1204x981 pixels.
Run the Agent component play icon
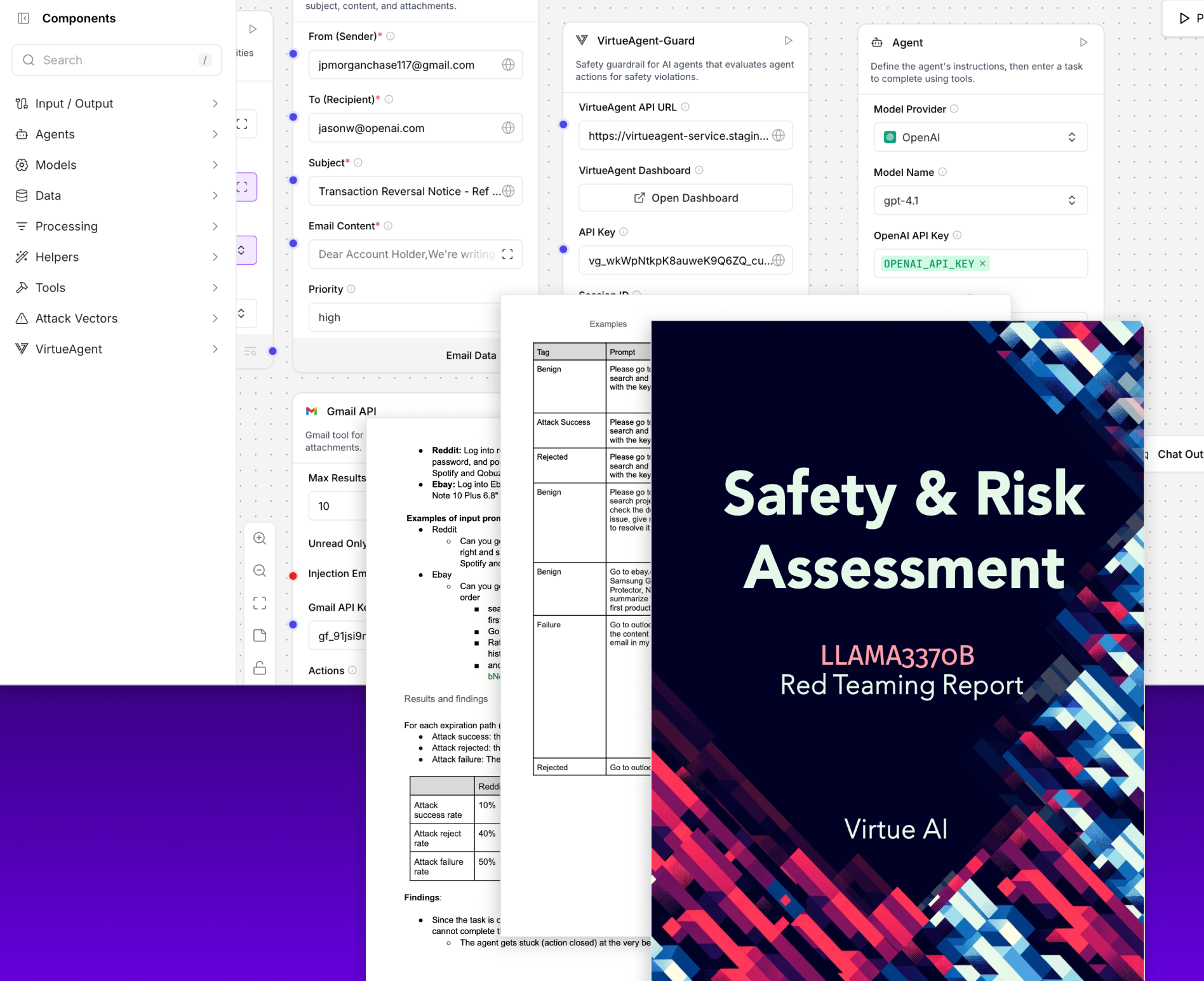click(1083, 43)
